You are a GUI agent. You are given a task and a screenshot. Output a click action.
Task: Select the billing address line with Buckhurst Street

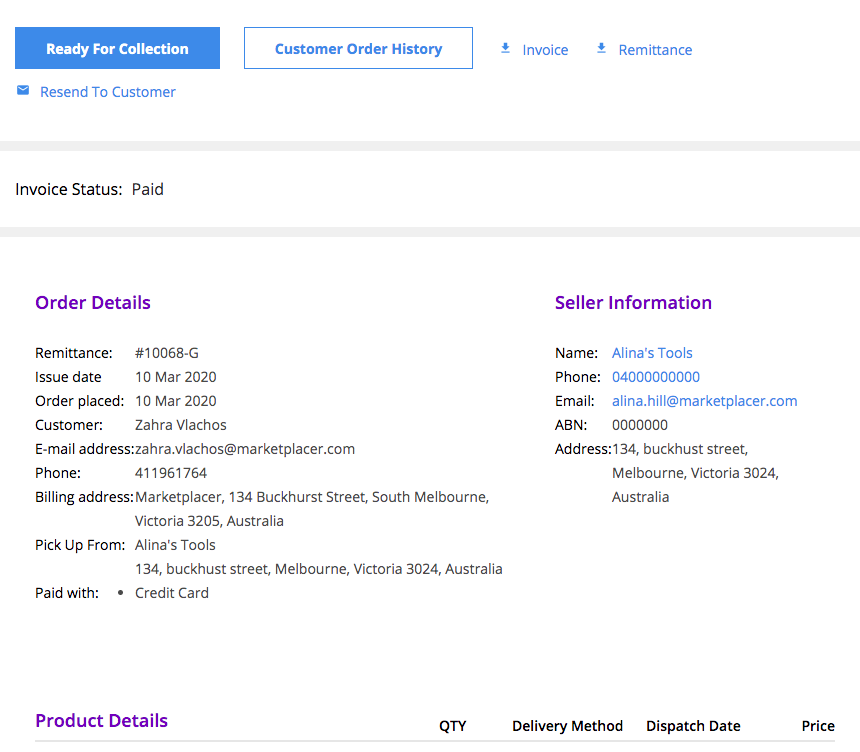(x=312, y=497)
